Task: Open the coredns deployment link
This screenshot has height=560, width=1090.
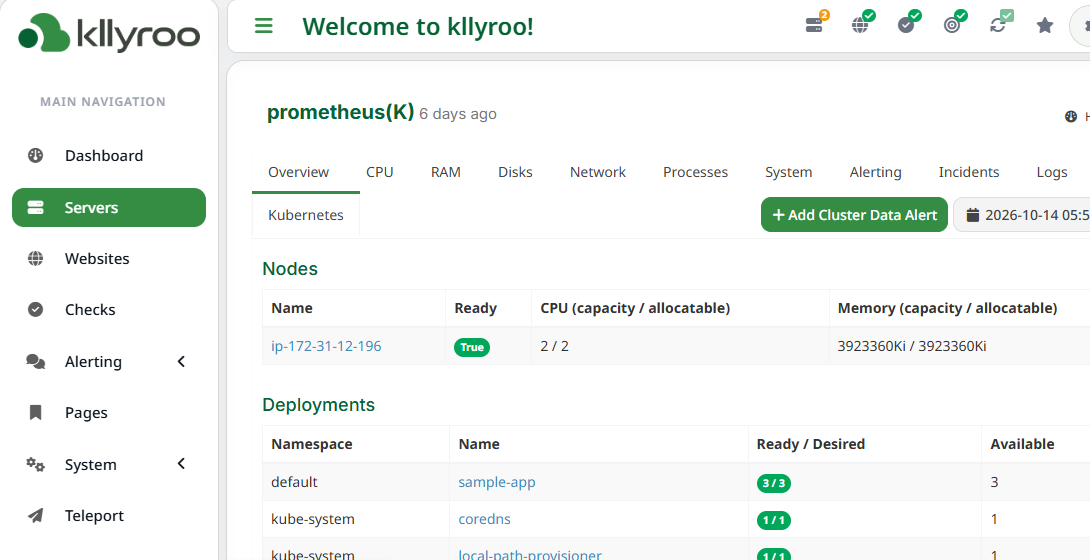Action: (x=485, y=519)
